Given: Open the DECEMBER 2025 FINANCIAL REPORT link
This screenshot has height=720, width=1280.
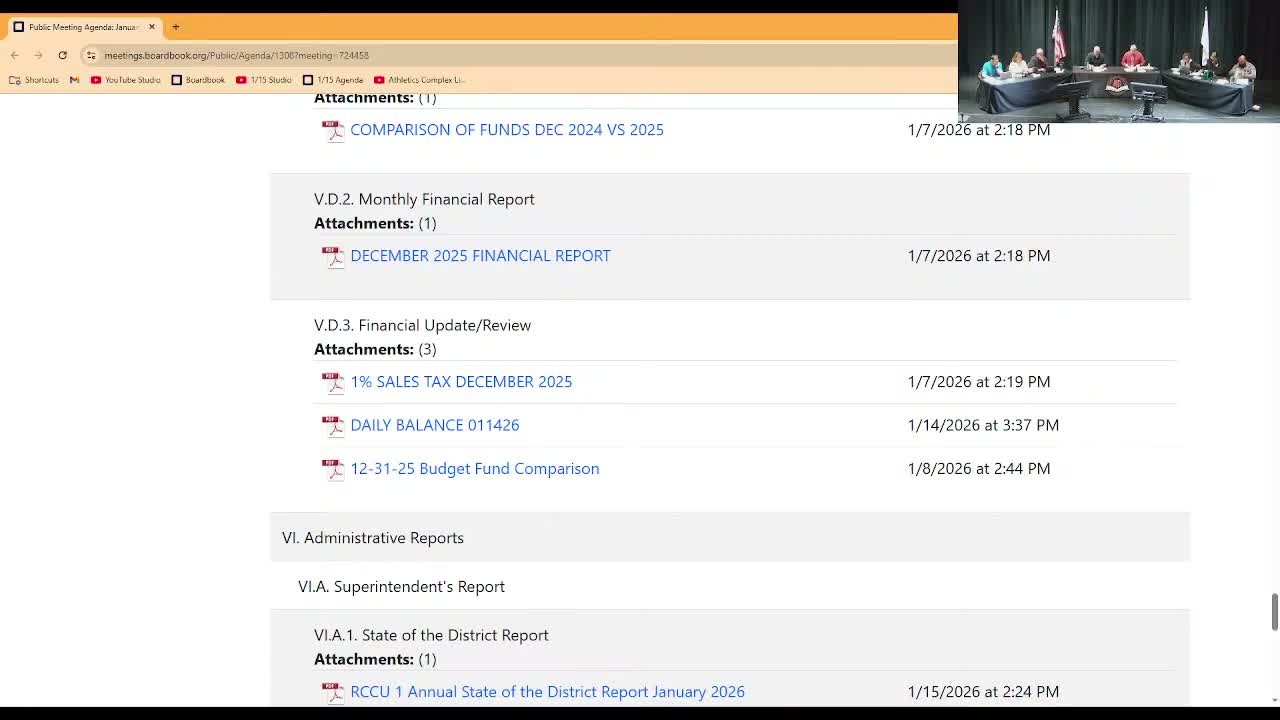Looking at the screenshot, I should (480, 256).
